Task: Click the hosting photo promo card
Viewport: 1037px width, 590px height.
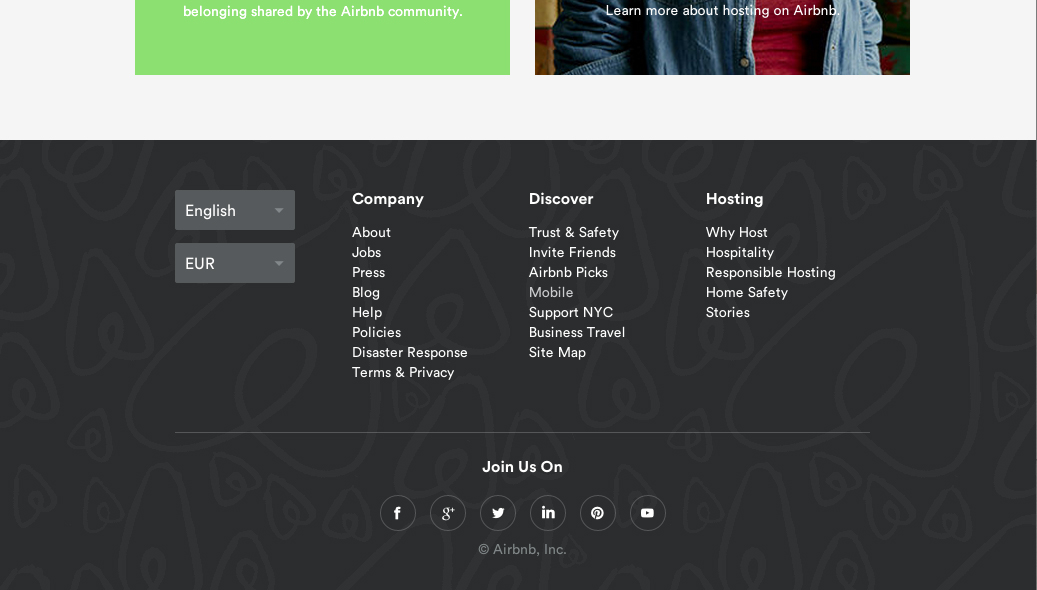Action: pyautogui.click(x=722, y=37)
